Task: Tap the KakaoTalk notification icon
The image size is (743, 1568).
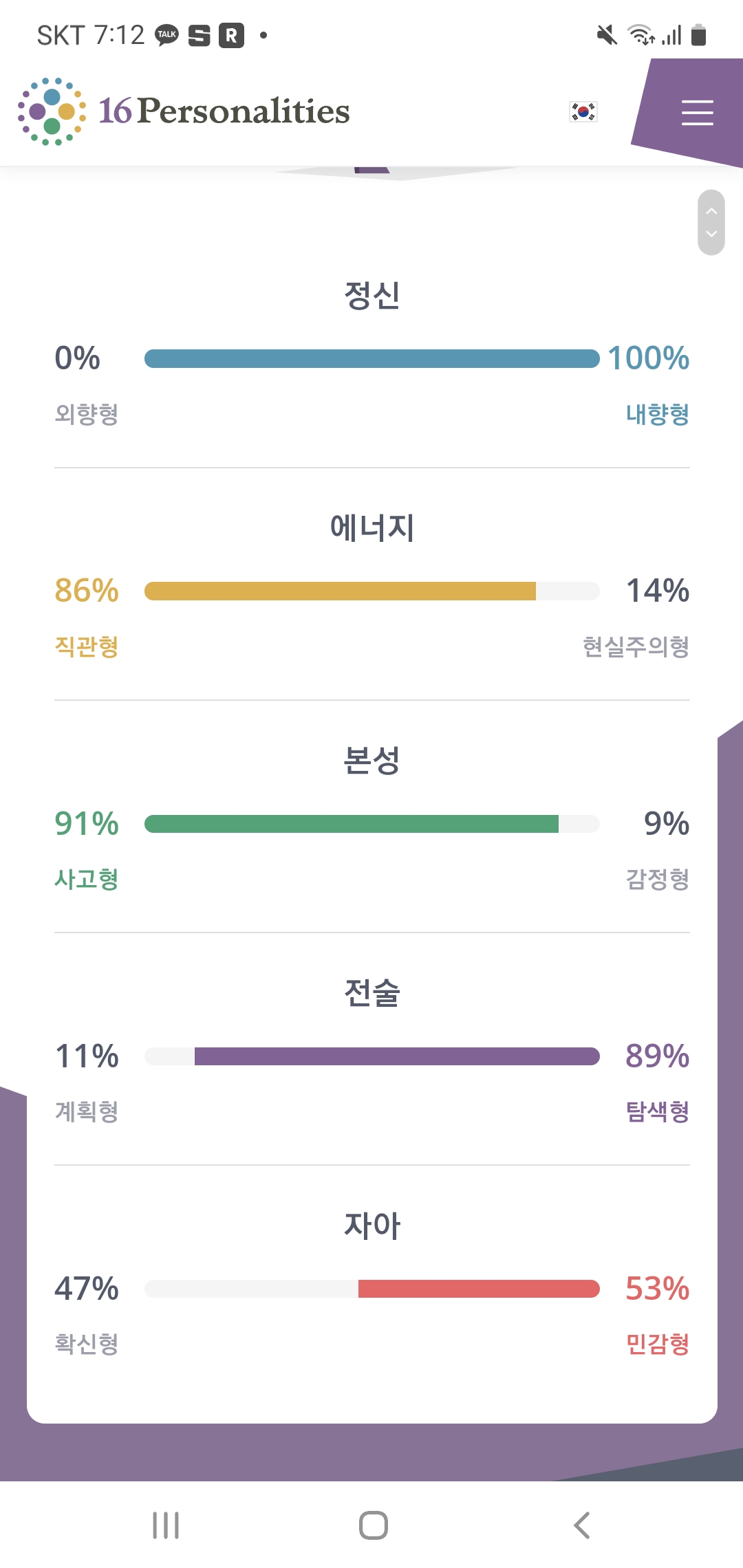Action: click(x=166, y=35)
